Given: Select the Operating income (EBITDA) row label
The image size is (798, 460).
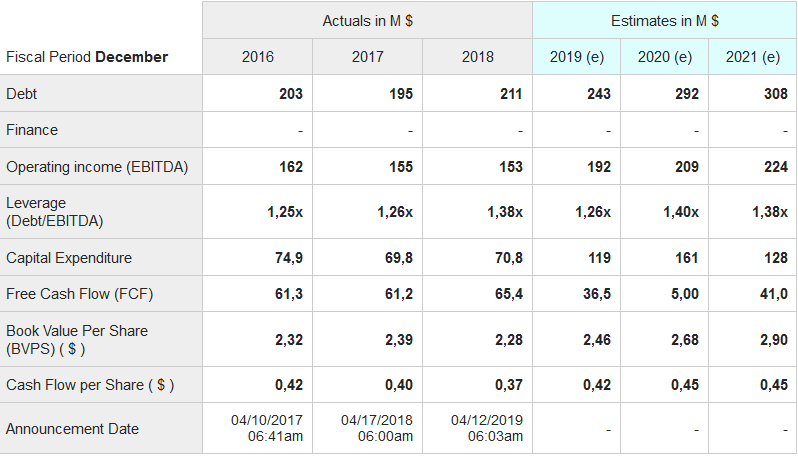Looking at the screenshot, I should [97, 167].
